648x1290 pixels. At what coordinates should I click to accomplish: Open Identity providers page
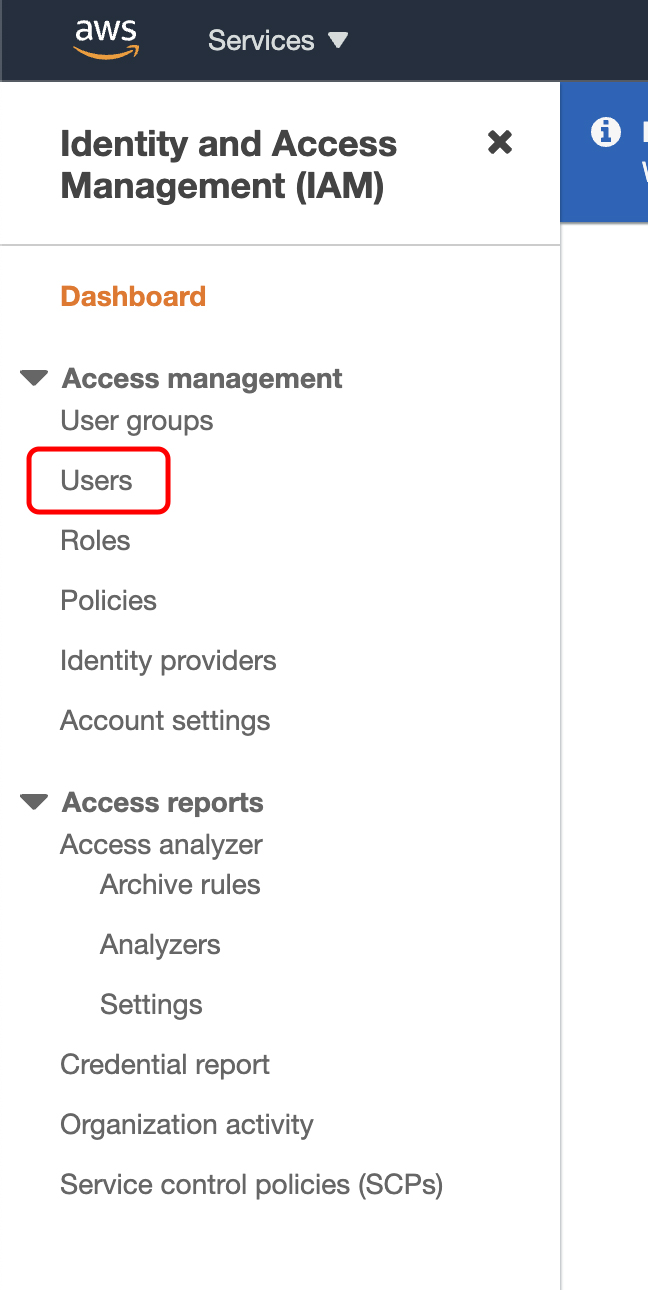[x=168, y=661]
